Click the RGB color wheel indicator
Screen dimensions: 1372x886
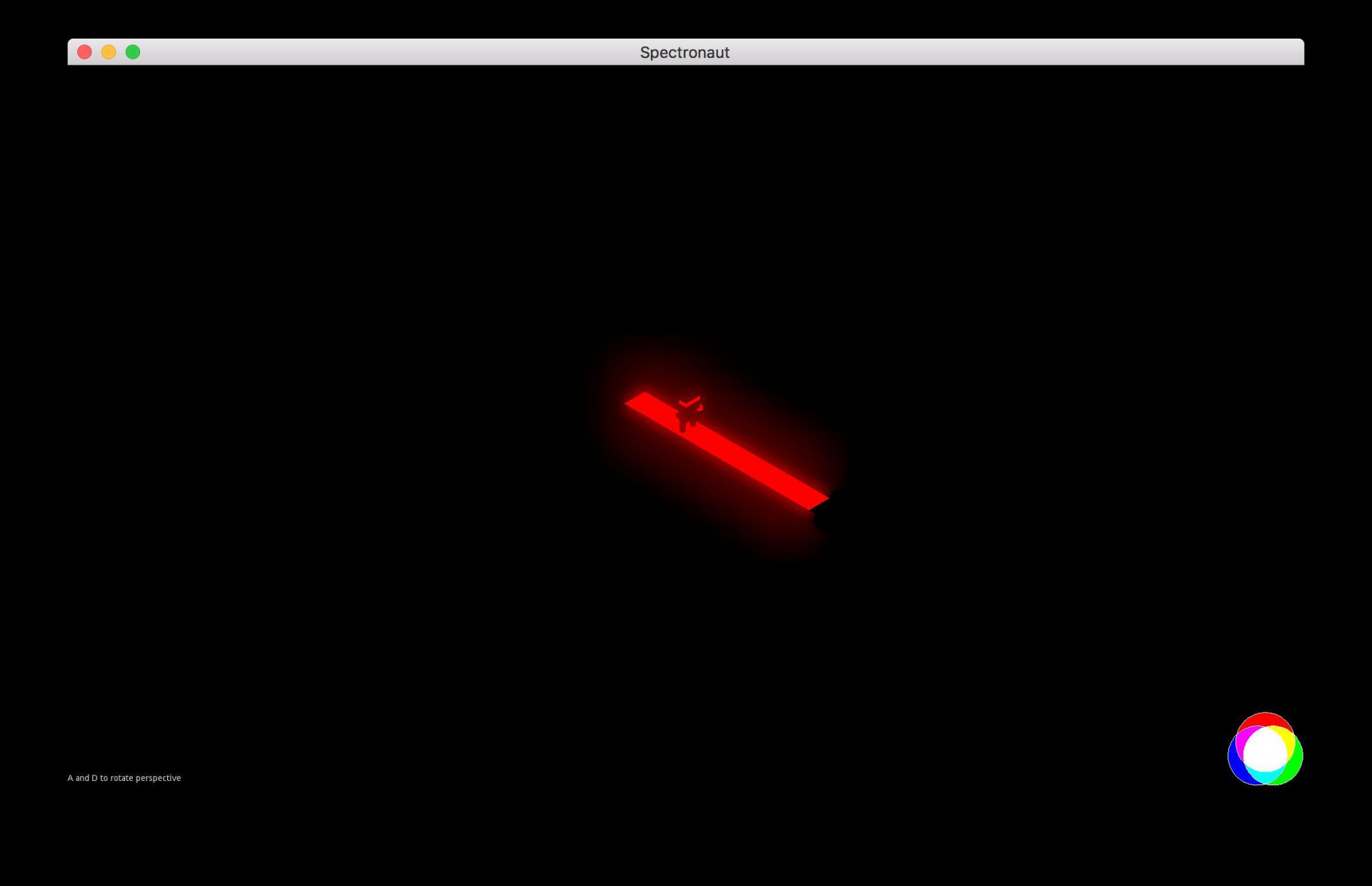click(1265, 749)
